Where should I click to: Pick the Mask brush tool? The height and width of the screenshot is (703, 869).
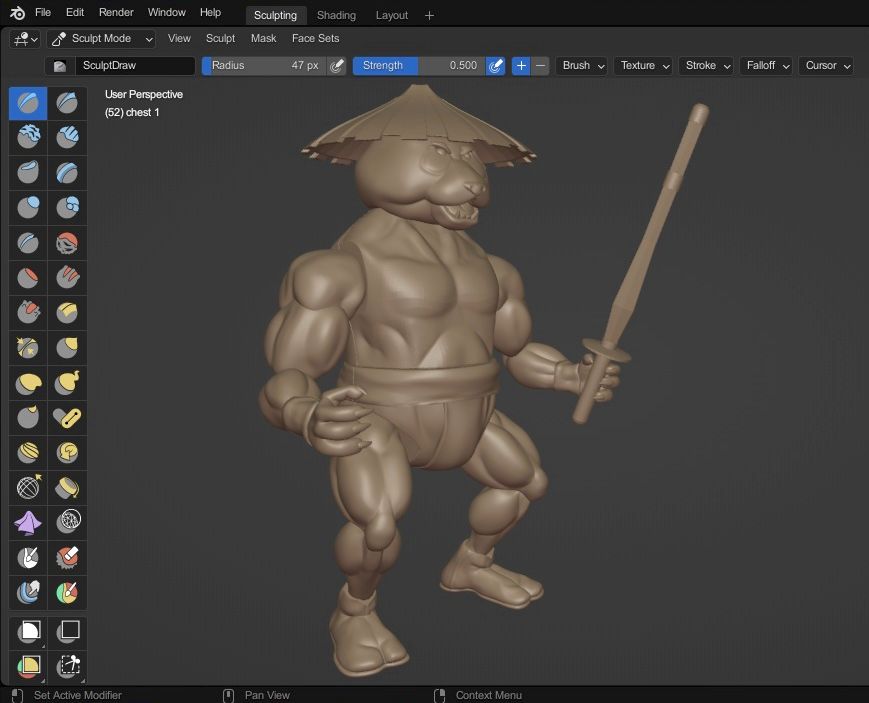point(28,557)
